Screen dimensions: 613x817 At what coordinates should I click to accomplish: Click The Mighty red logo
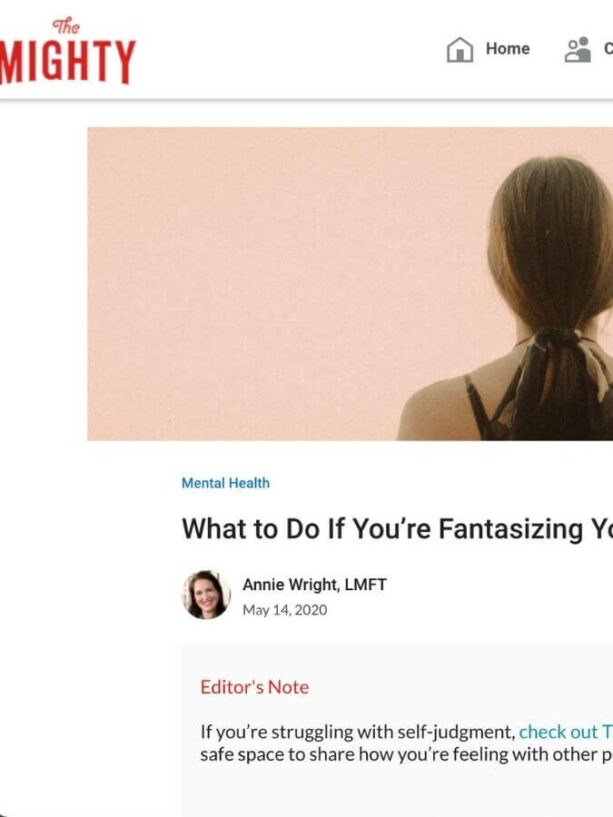(67, 51)
